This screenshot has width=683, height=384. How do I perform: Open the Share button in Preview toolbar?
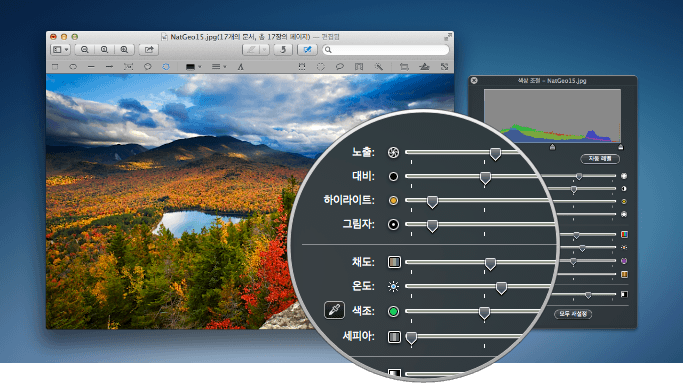pyautogui.click(x=149, y=50)
